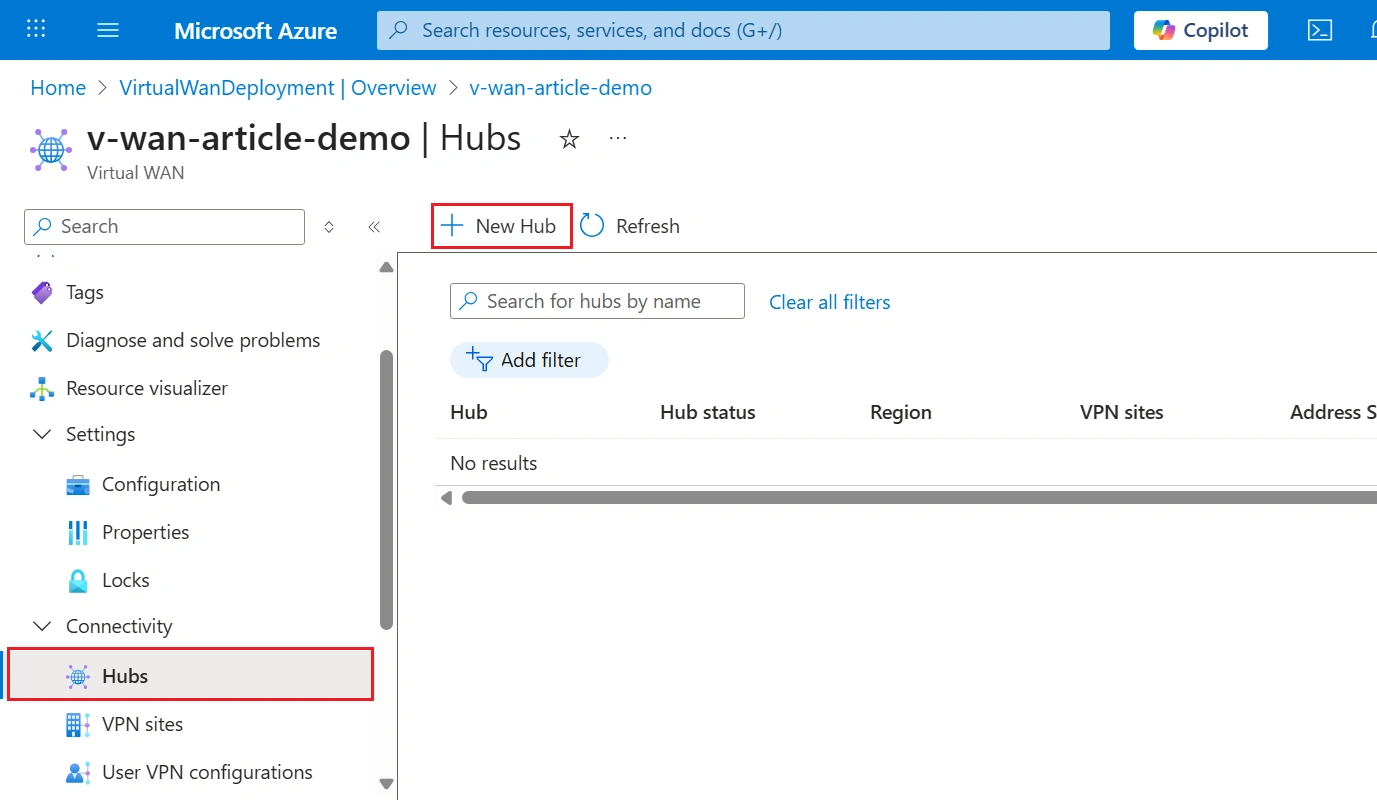Open VirtualWanDeployment | Overview breadcrumb

click(278, 88)
